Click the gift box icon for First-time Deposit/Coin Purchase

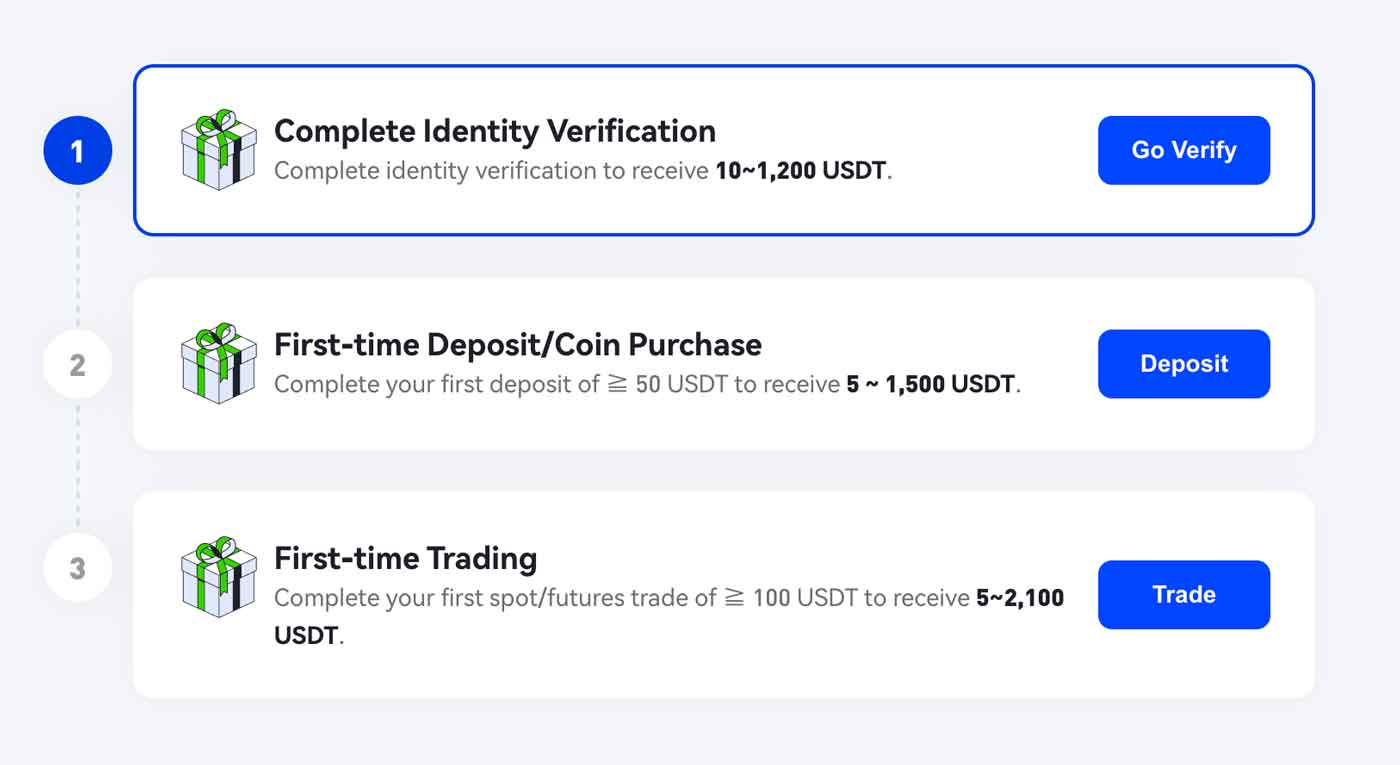click(x=218, y=363)
